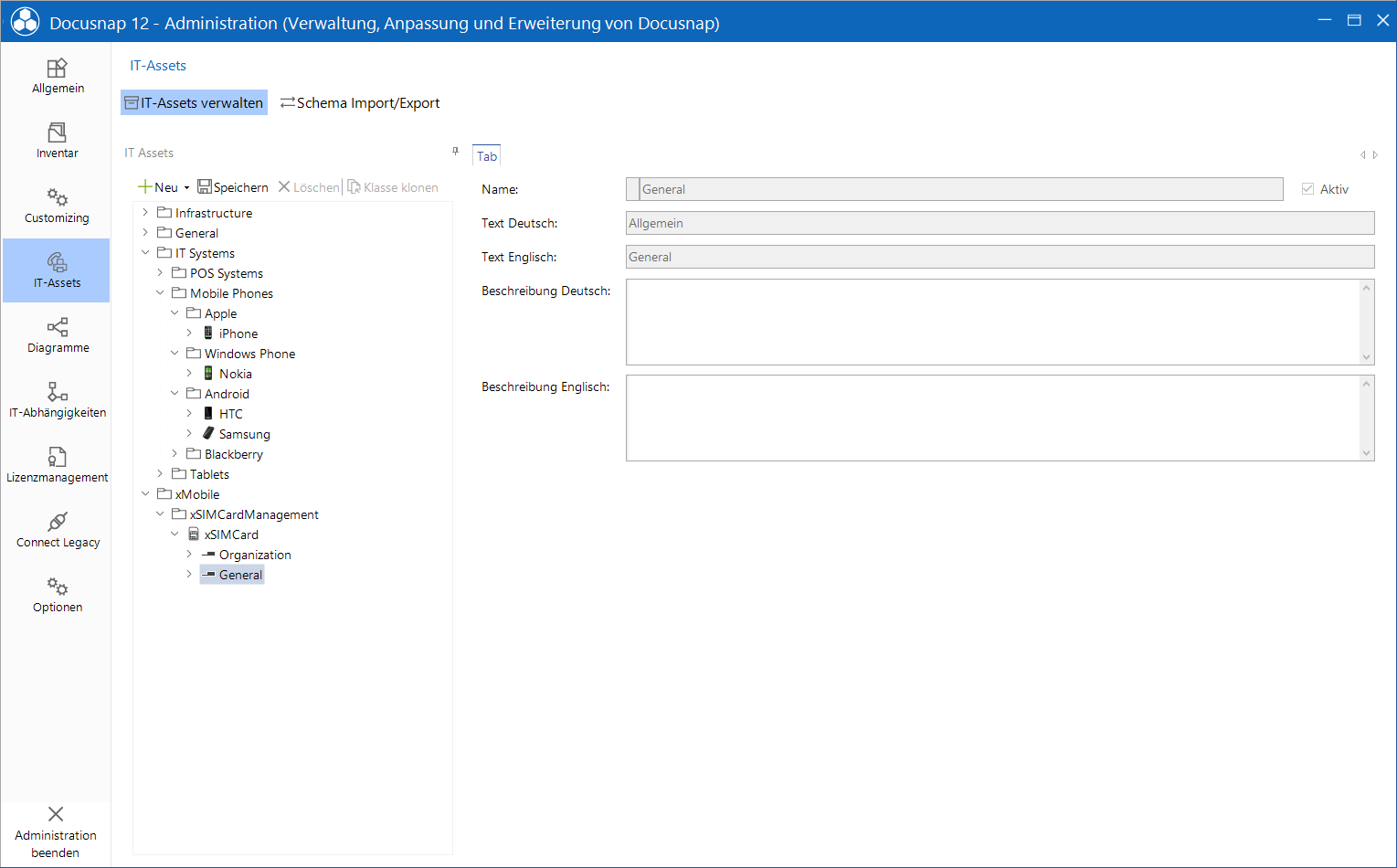Open the Neu dropdown arrow
The width and height of the screenshot is (1397, 868).
click(x=186, y=188)
